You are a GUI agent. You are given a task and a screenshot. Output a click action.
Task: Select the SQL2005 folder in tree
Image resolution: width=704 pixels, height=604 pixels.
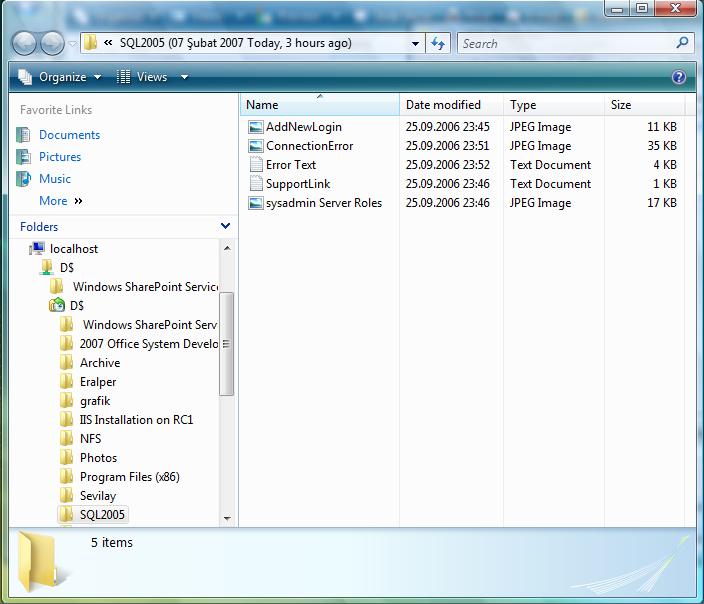pos(102,515)
